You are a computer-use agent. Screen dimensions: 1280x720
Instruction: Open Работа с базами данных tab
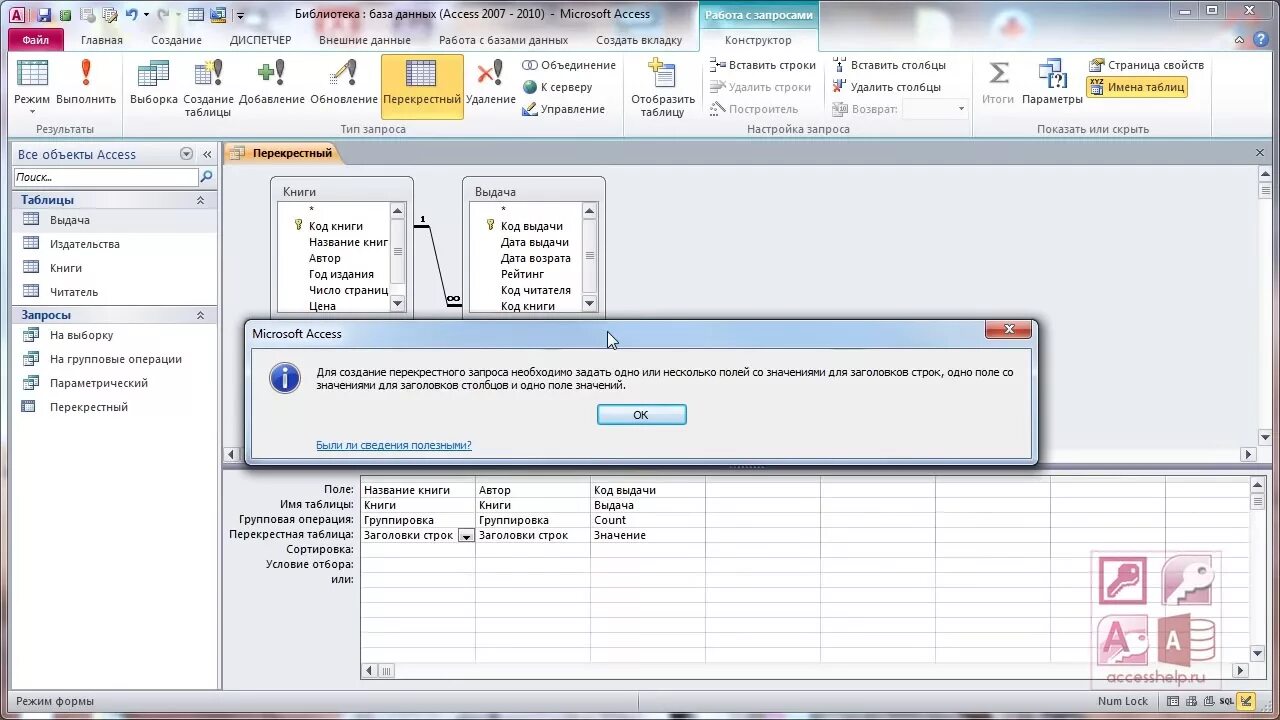click(503, 40)
